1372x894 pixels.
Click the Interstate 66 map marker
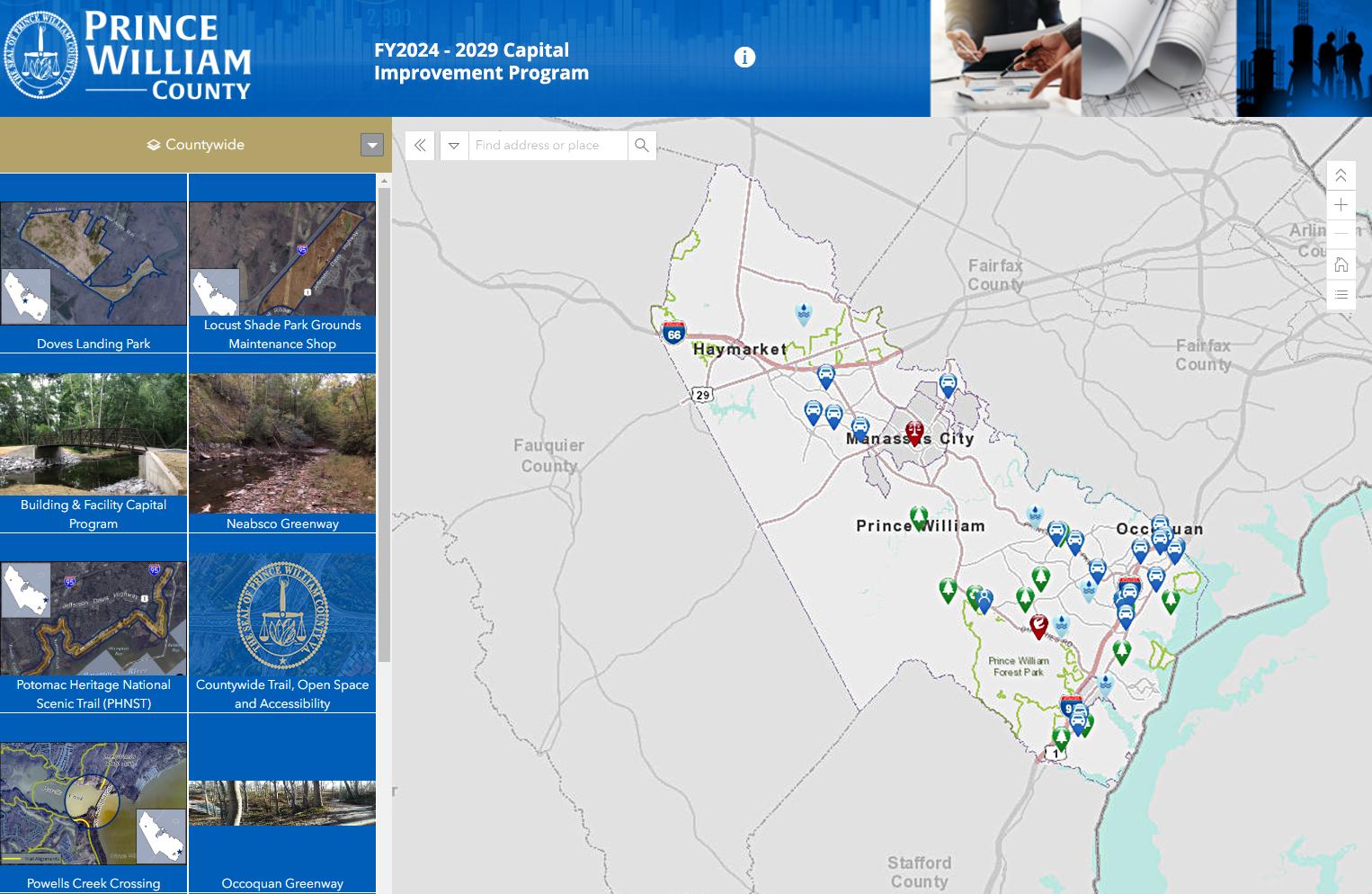(x=673, y=333)
